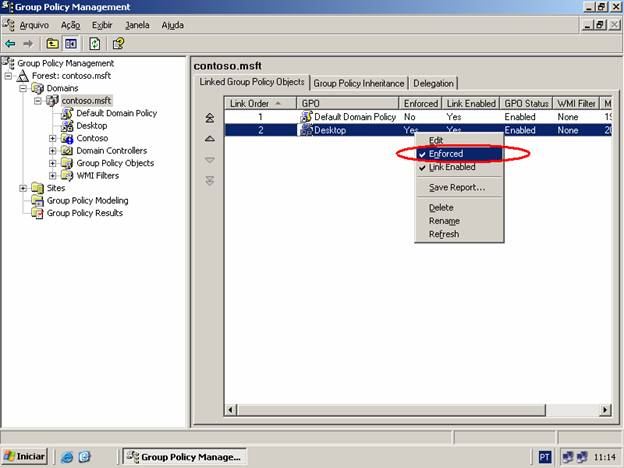This screenshot has width=624, height=468.
Task: Open the Janela menu
Action: pos(137,25)
